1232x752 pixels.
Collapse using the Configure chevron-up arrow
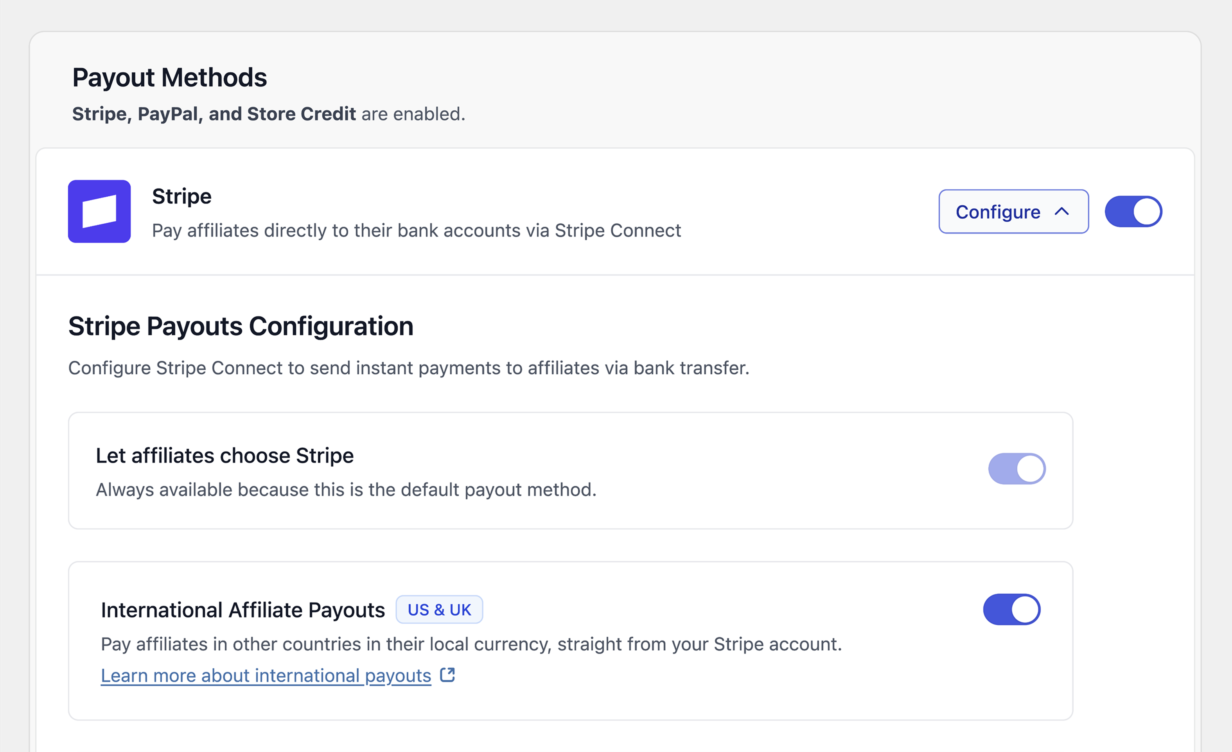click(1062, 211)
